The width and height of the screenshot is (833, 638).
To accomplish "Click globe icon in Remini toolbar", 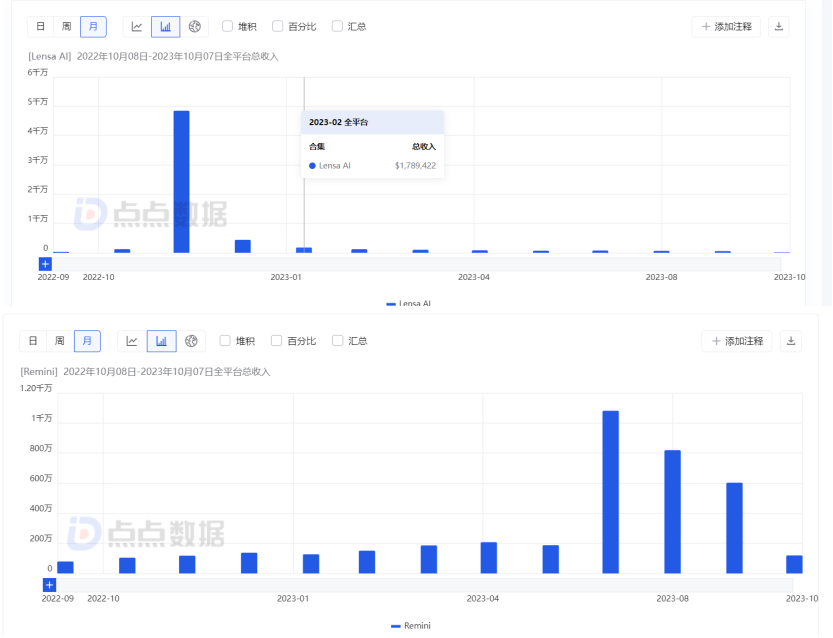I will pyautogui.click(x=191, y=341).
